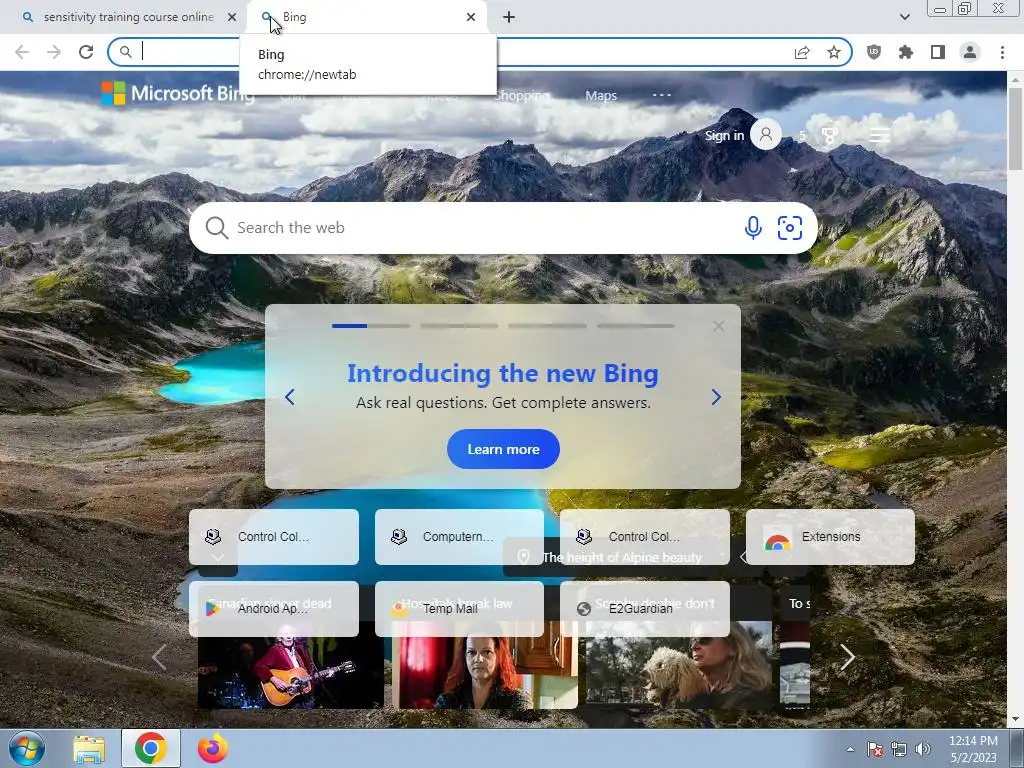Click the image location pin icon
The width and height of the screenshot is (1024, 768).
coord(523,557)
